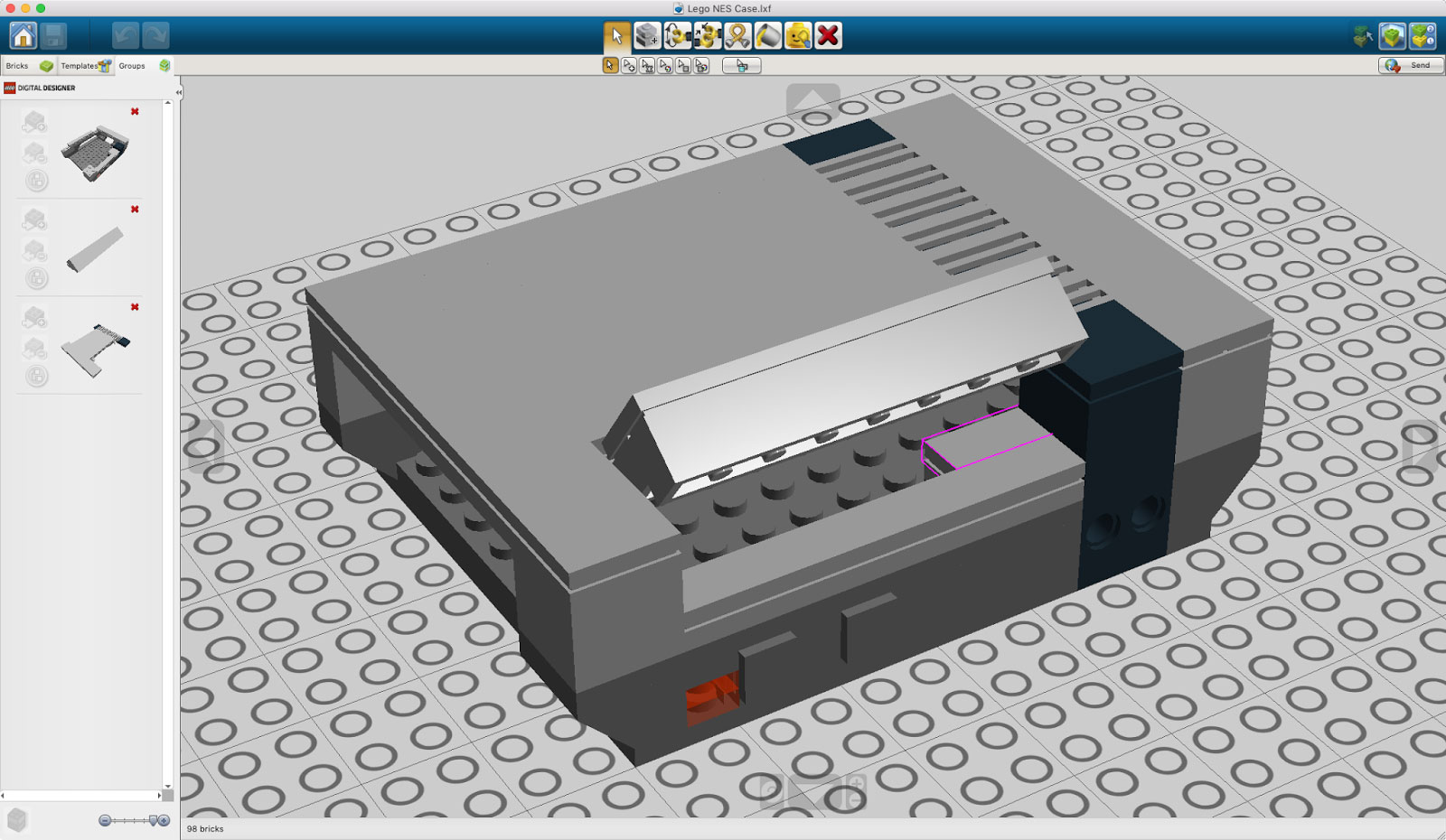Undo the last action
1446x840 pixels.
coord(126,35)
